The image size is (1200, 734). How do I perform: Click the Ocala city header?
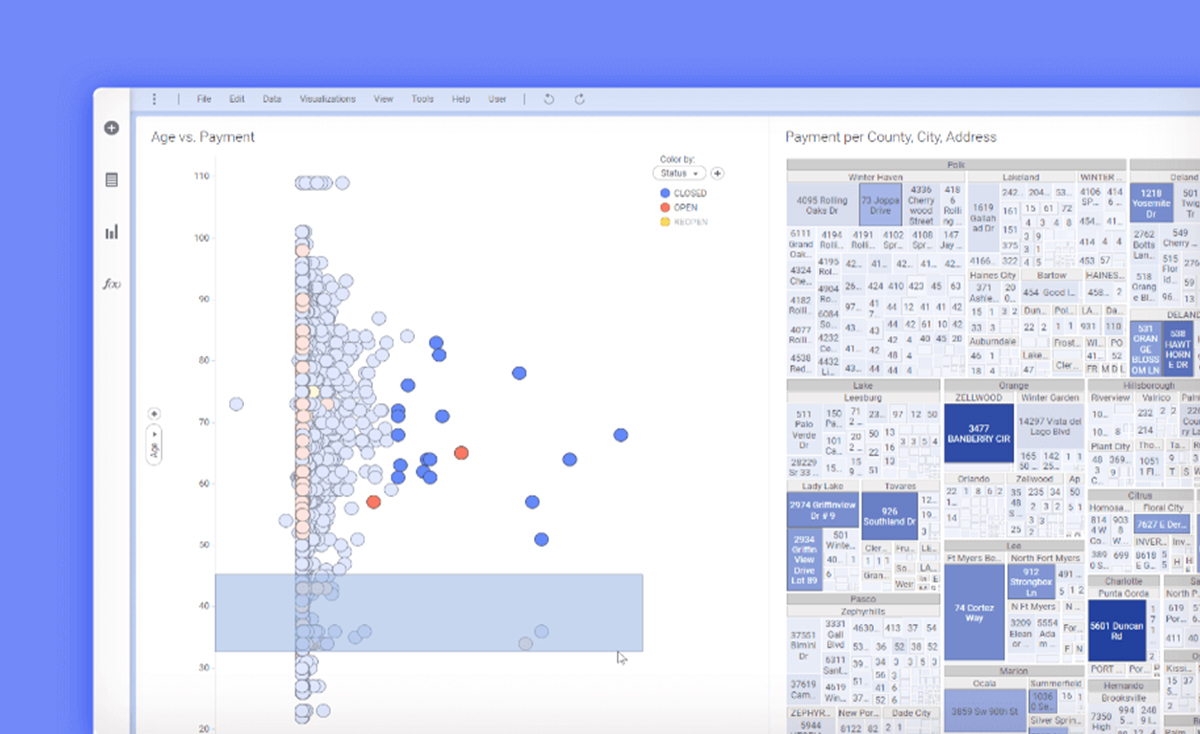click(x=985, y=684)
